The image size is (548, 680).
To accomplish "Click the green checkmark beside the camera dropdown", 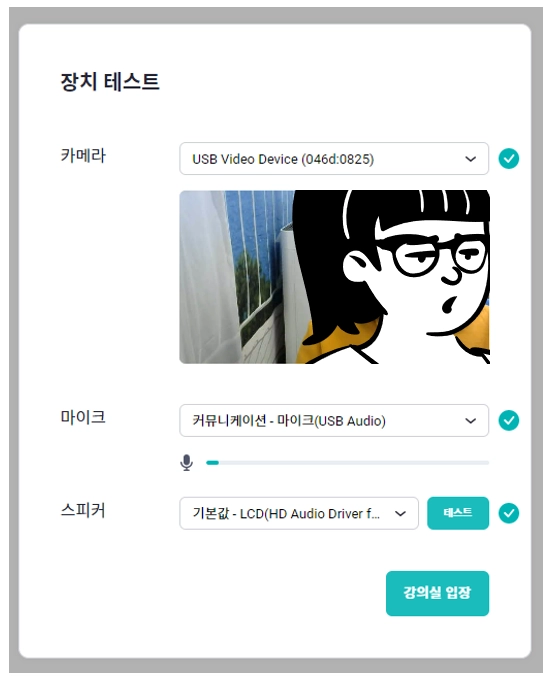I will point(509,158).
